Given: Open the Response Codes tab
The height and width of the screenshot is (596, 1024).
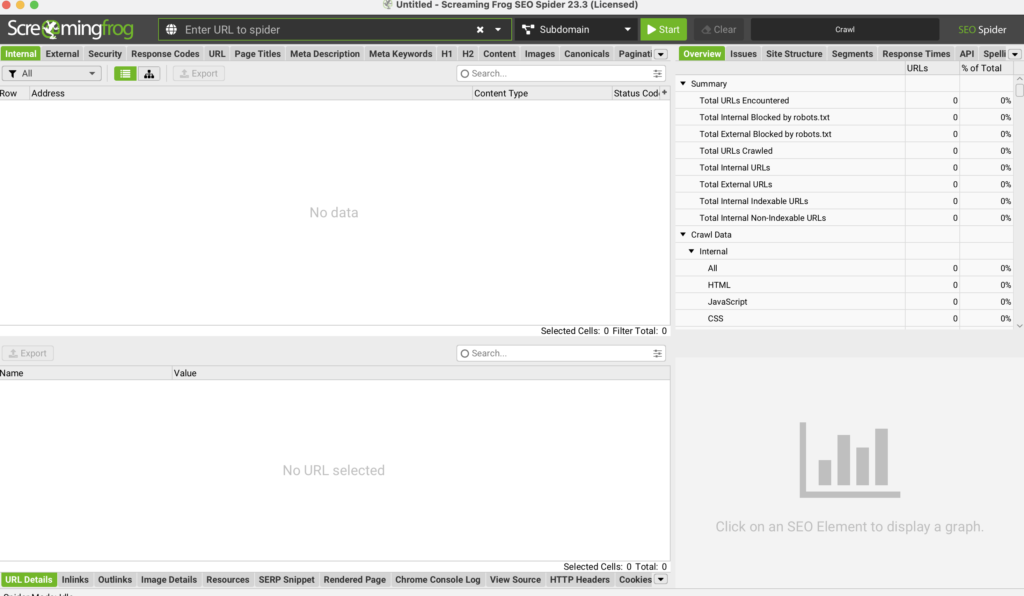Looking at the screenshot, I should [x=165, y=54].
